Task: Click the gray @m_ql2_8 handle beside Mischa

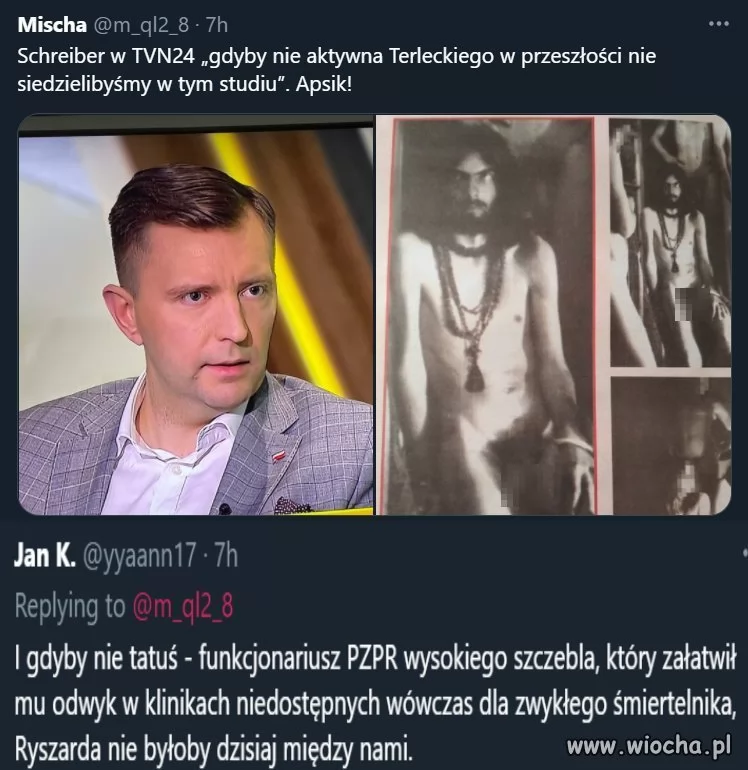Action: coord(140,25)
